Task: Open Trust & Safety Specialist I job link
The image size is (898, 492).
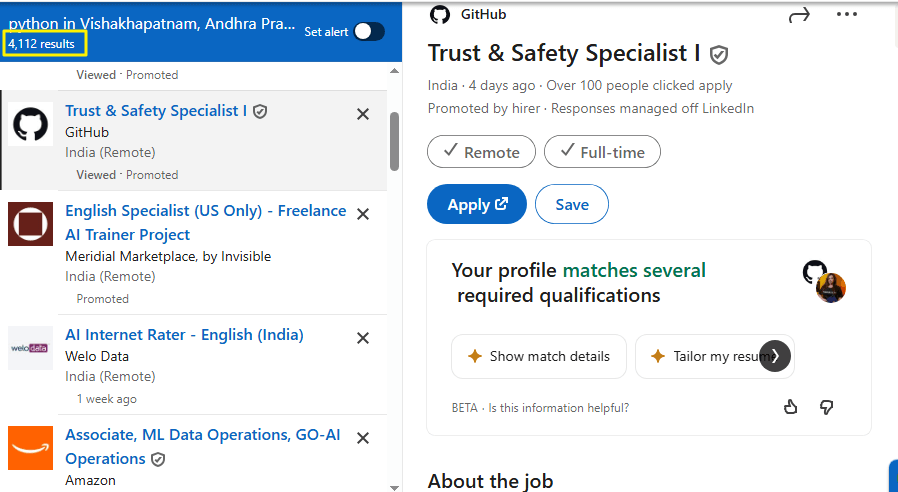Action: coord(156,111)
